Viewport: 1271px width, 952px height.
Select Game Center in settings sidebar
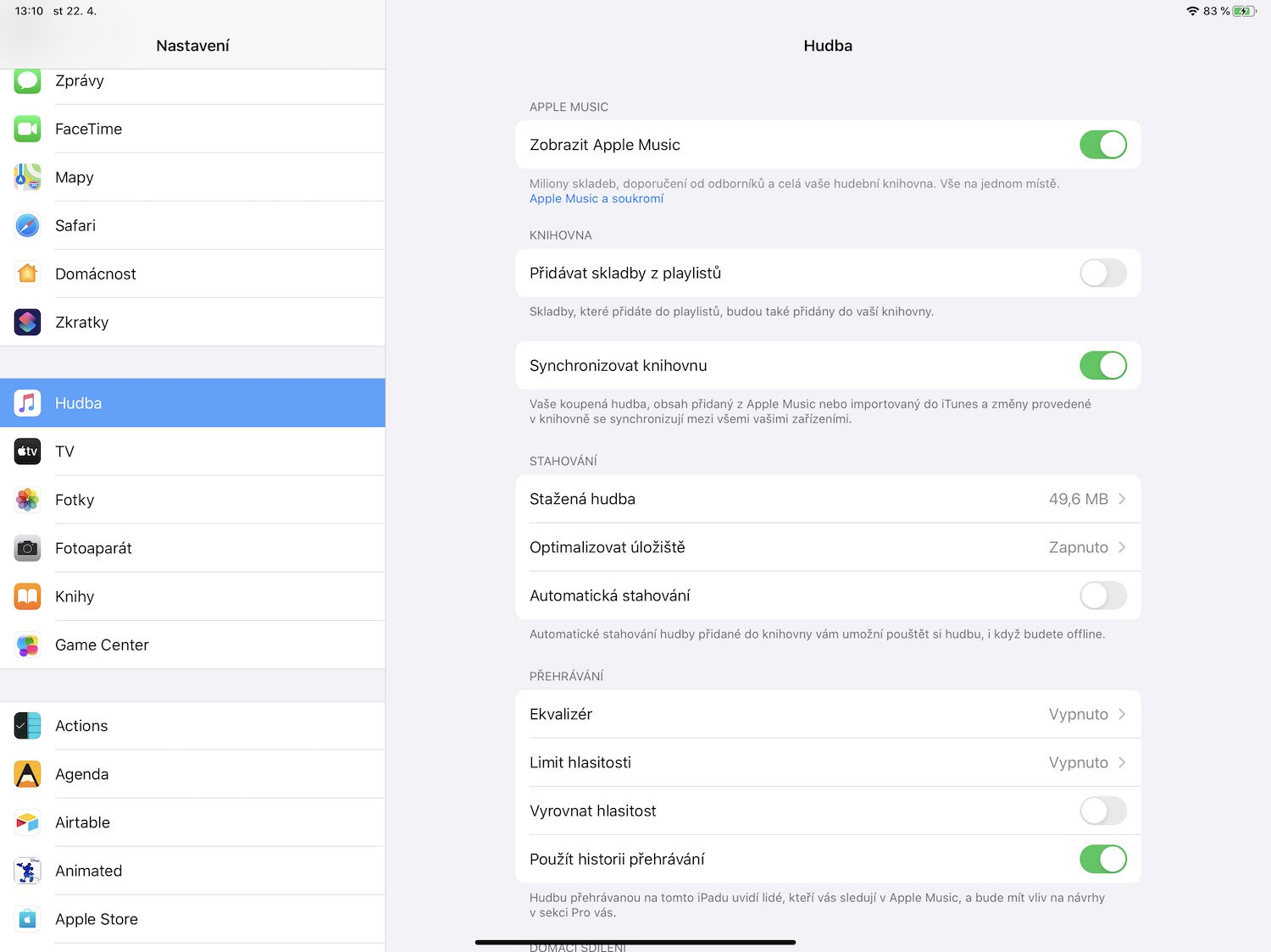(192, 645)
